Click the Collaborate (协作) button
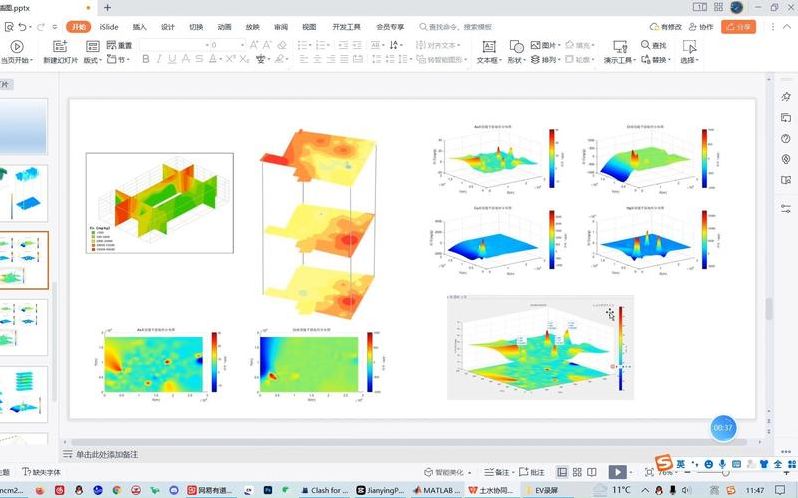 click(x=703, y=27)
